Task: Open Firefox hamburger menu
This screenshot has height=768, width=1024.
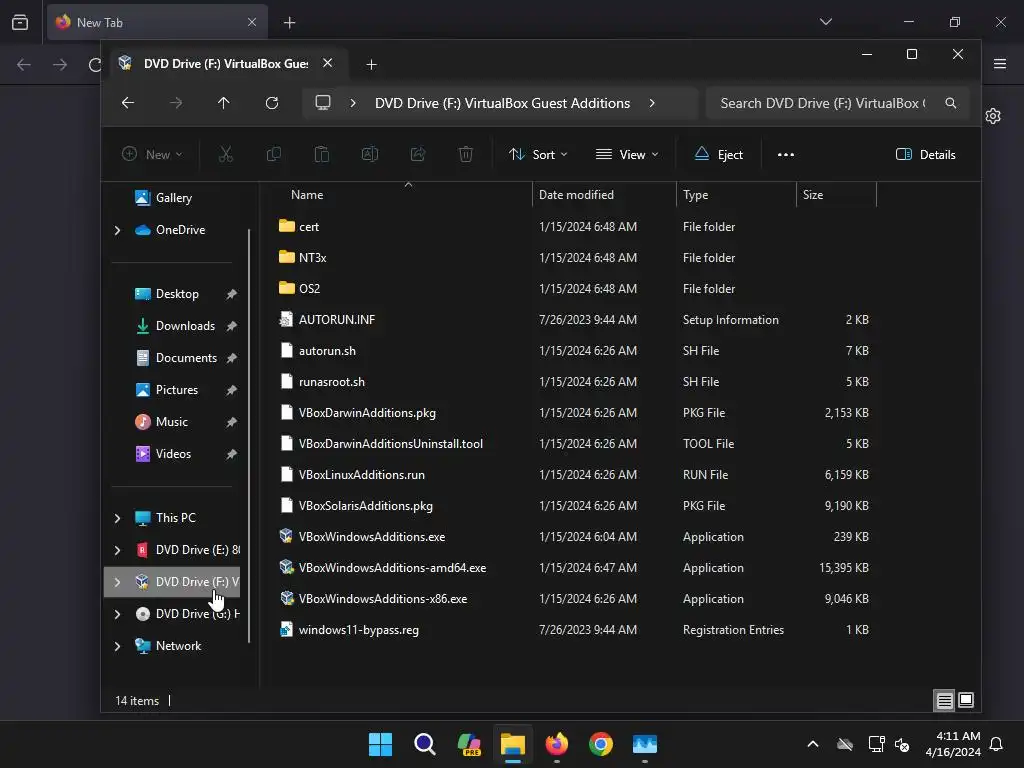Action: (1000, 64)
